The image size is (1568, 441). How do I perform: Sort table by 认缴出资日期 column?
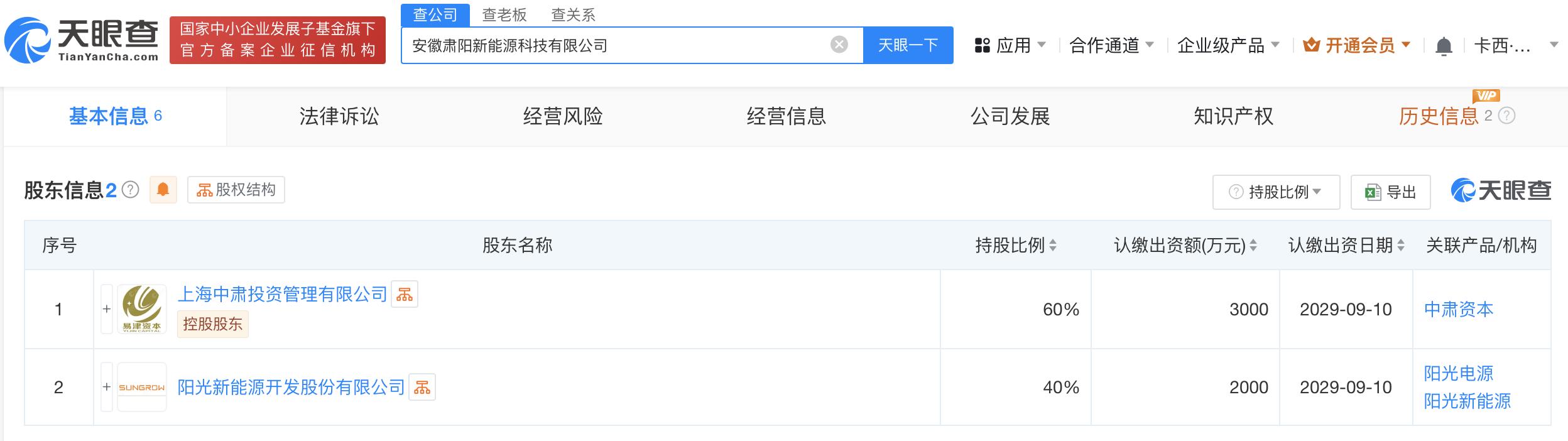pyautogui.click(x=1400, y=246)
